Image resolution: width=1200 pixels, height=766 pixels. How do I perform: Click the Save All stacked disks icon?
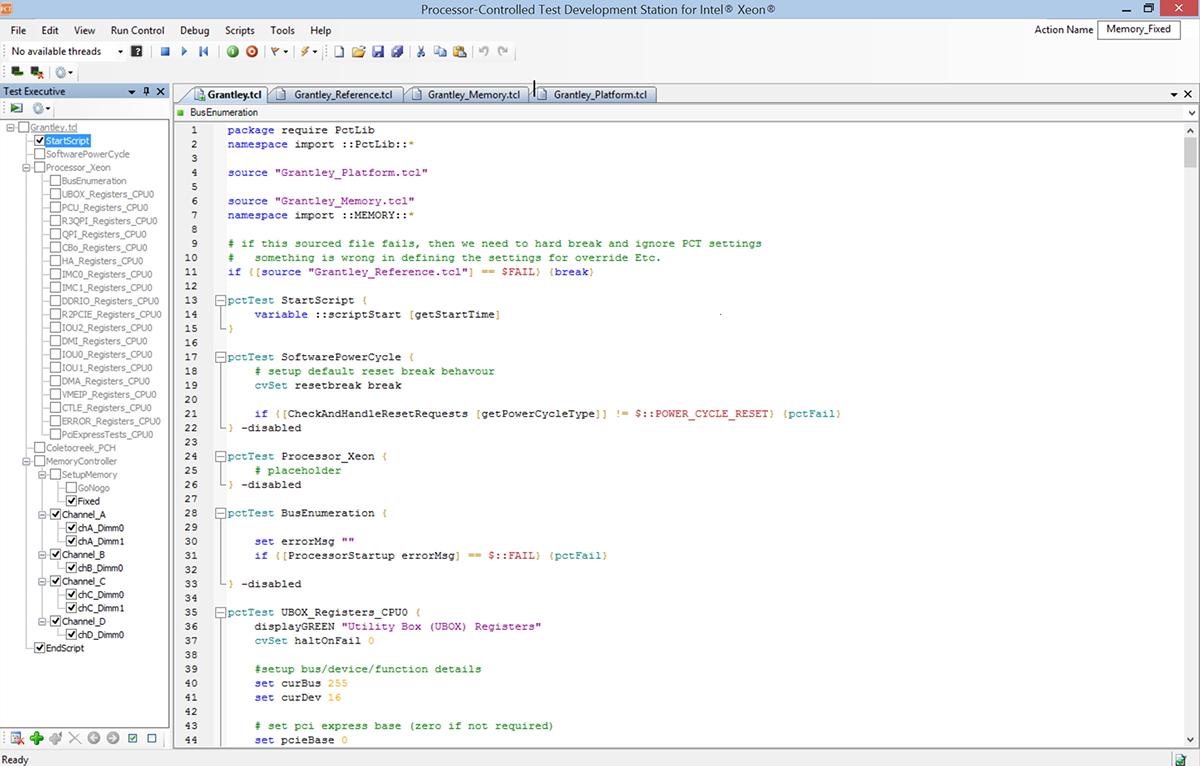[x=397, y=51]
